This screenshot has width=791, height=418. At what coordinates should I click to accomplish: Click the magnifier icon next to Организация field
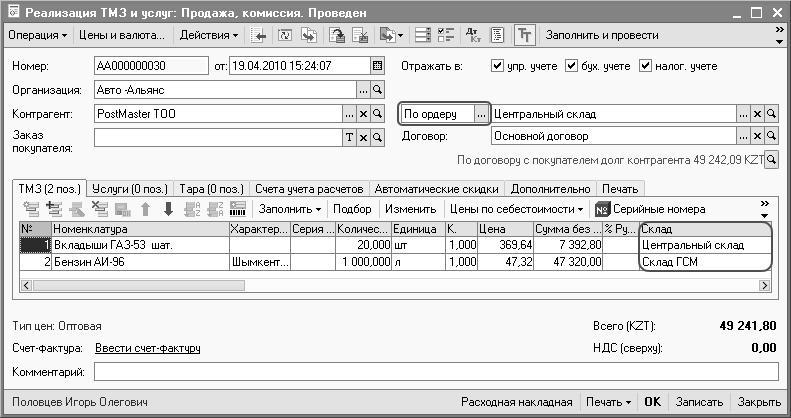click(x=377, y=90)
